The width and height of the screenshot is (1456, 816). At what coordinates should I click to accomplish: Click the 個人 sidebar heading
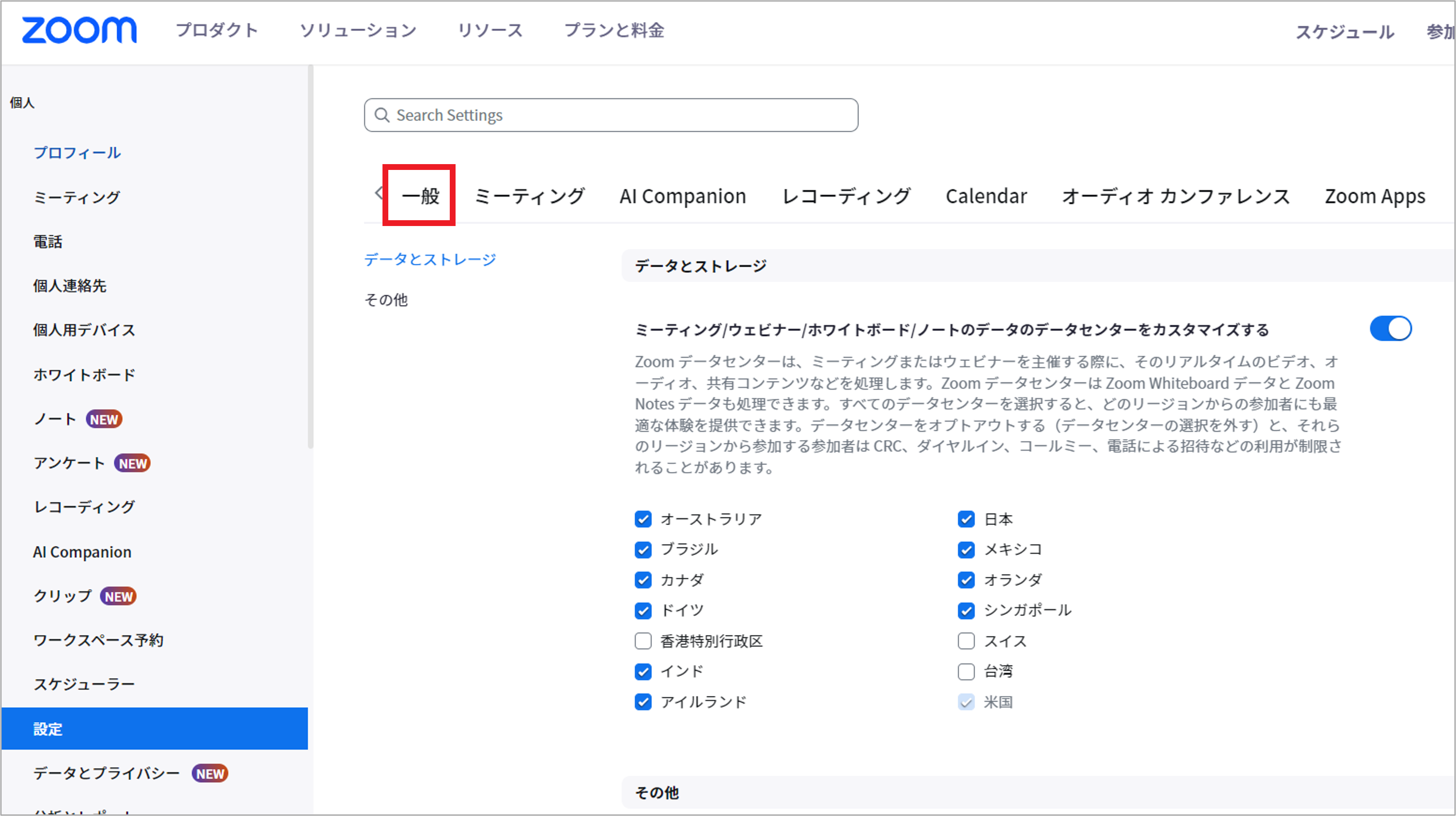pos(22,103)
